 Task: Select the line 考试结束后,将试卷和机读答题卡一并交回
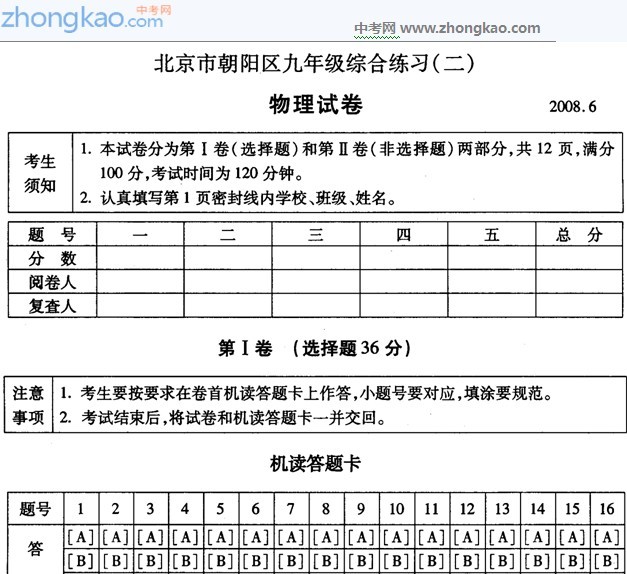pos(222,418)
